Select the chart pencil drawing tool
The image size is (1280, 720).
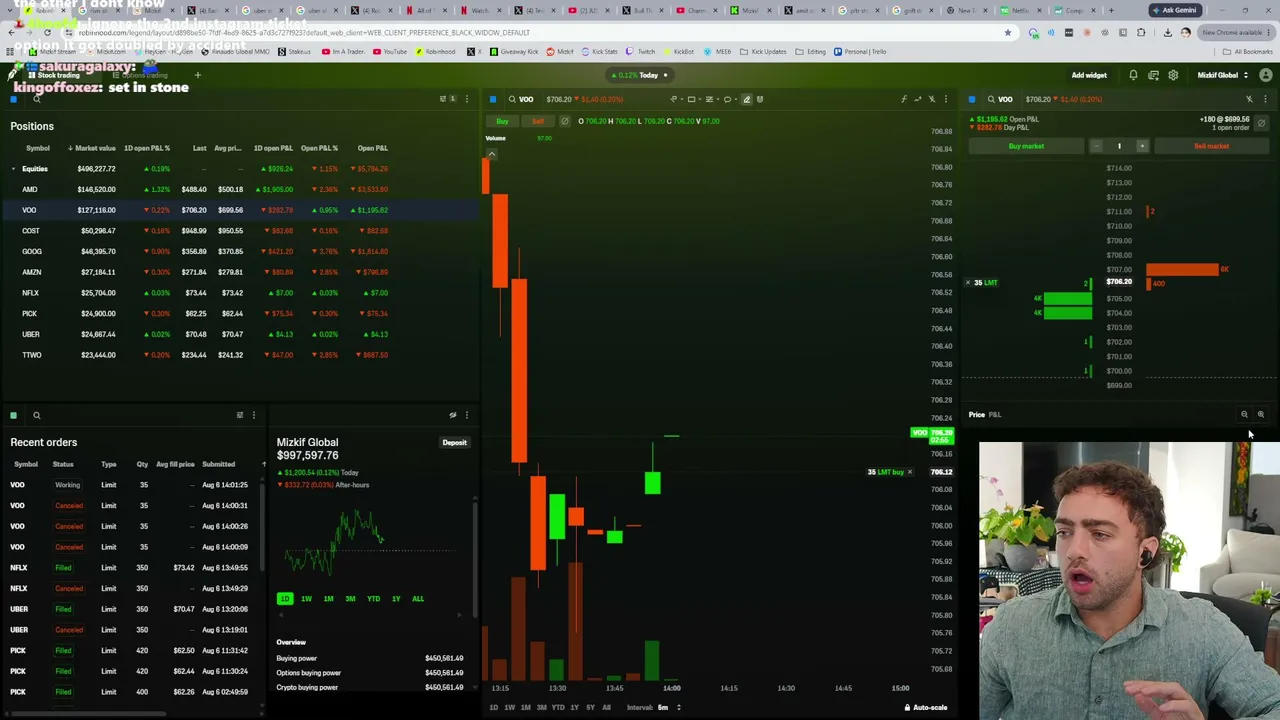(x=746, y=99)
